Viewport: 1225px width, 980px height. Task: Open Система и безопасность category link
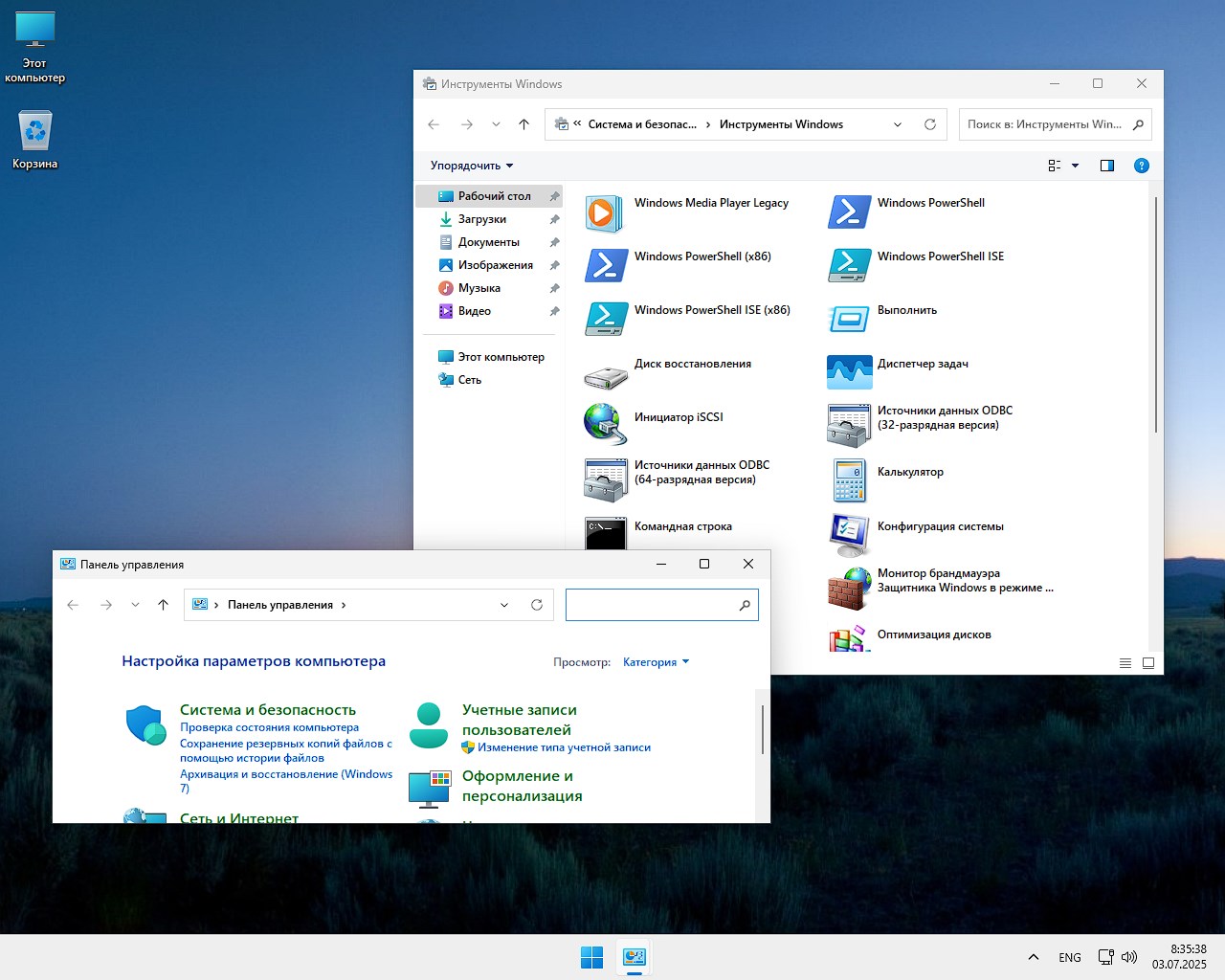click(x=267, y=710)
